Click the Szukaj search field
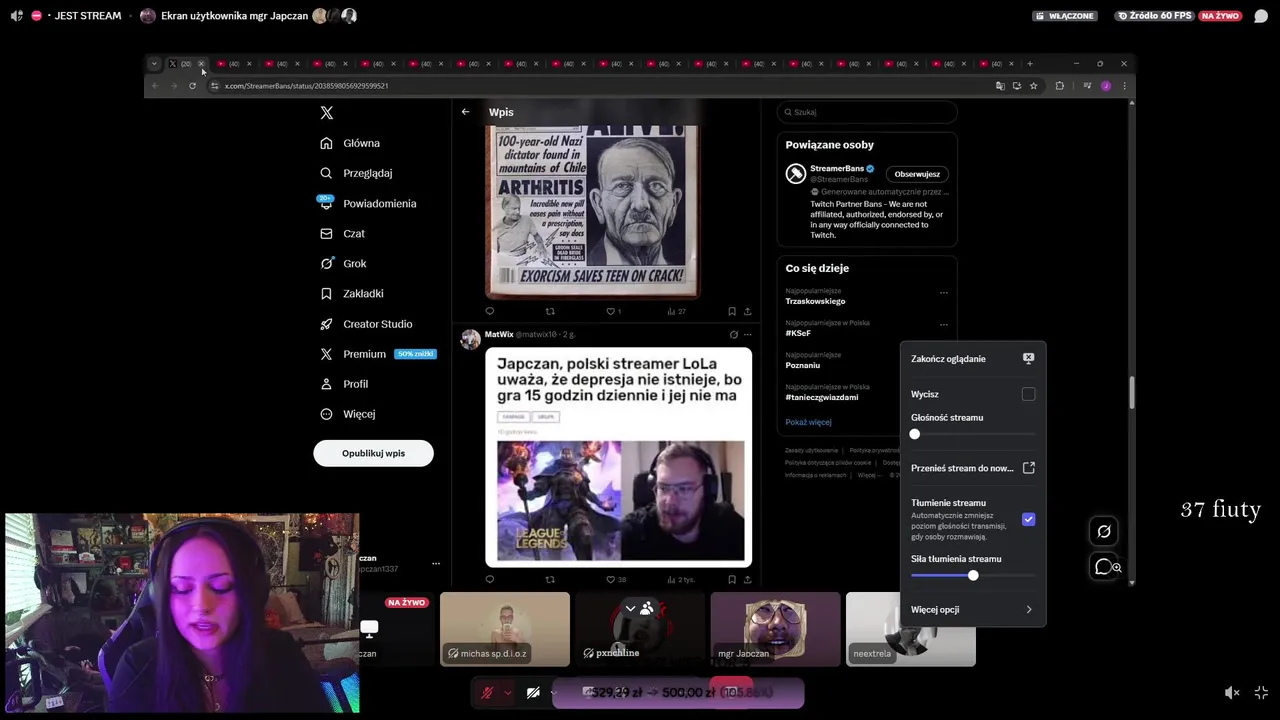The image size is (1280, 720). click(x=867, y=112)
